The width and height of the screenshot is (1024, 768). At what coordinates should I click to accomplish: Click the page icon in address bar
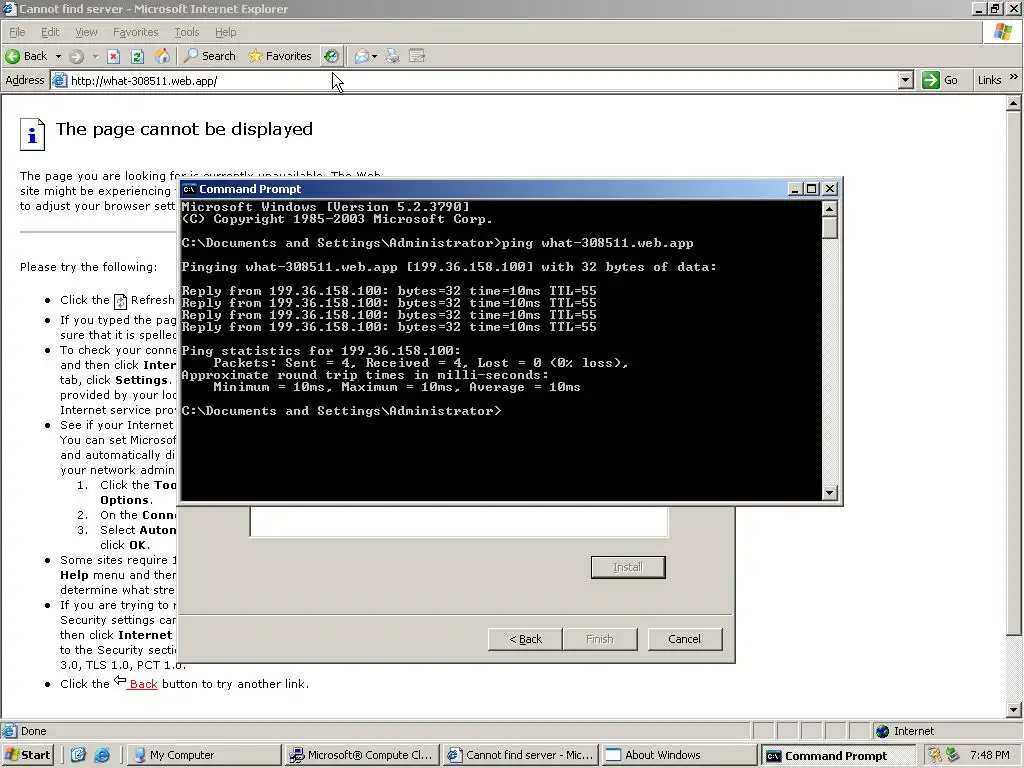pos(59,80)
